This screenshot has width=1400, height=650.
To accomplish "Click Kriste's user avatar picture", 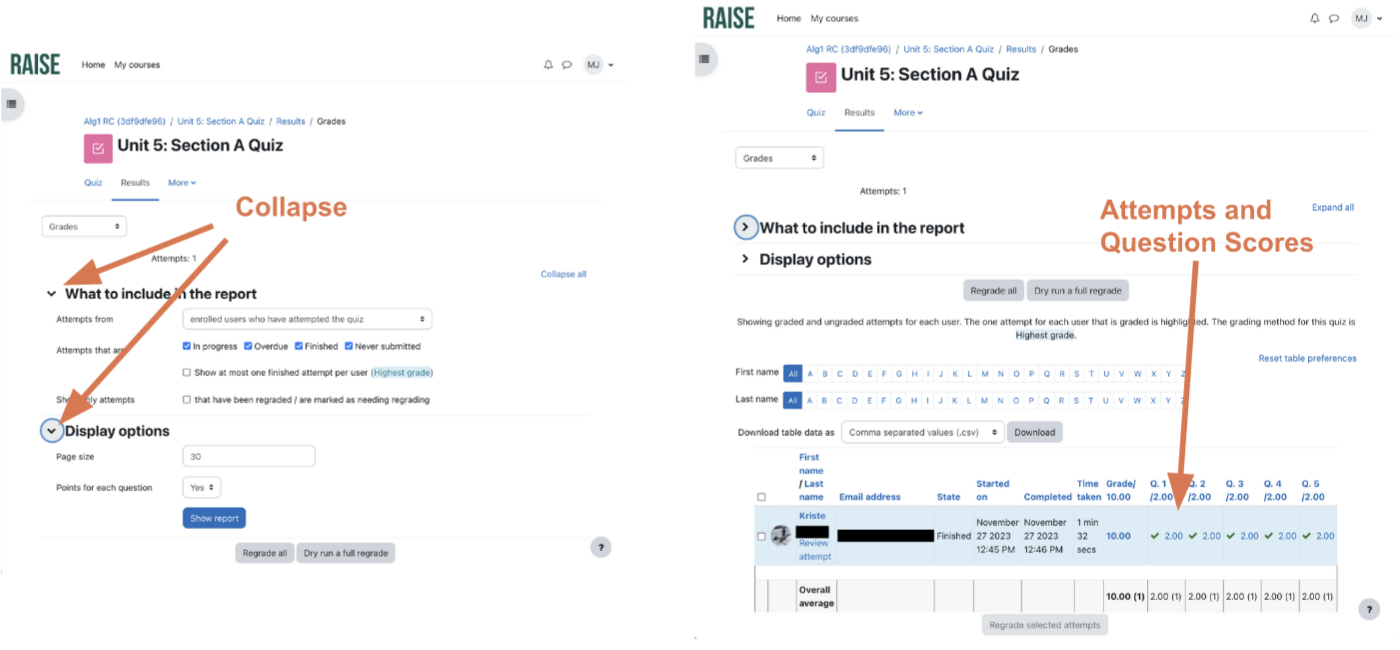I will [x=781, y=536].
